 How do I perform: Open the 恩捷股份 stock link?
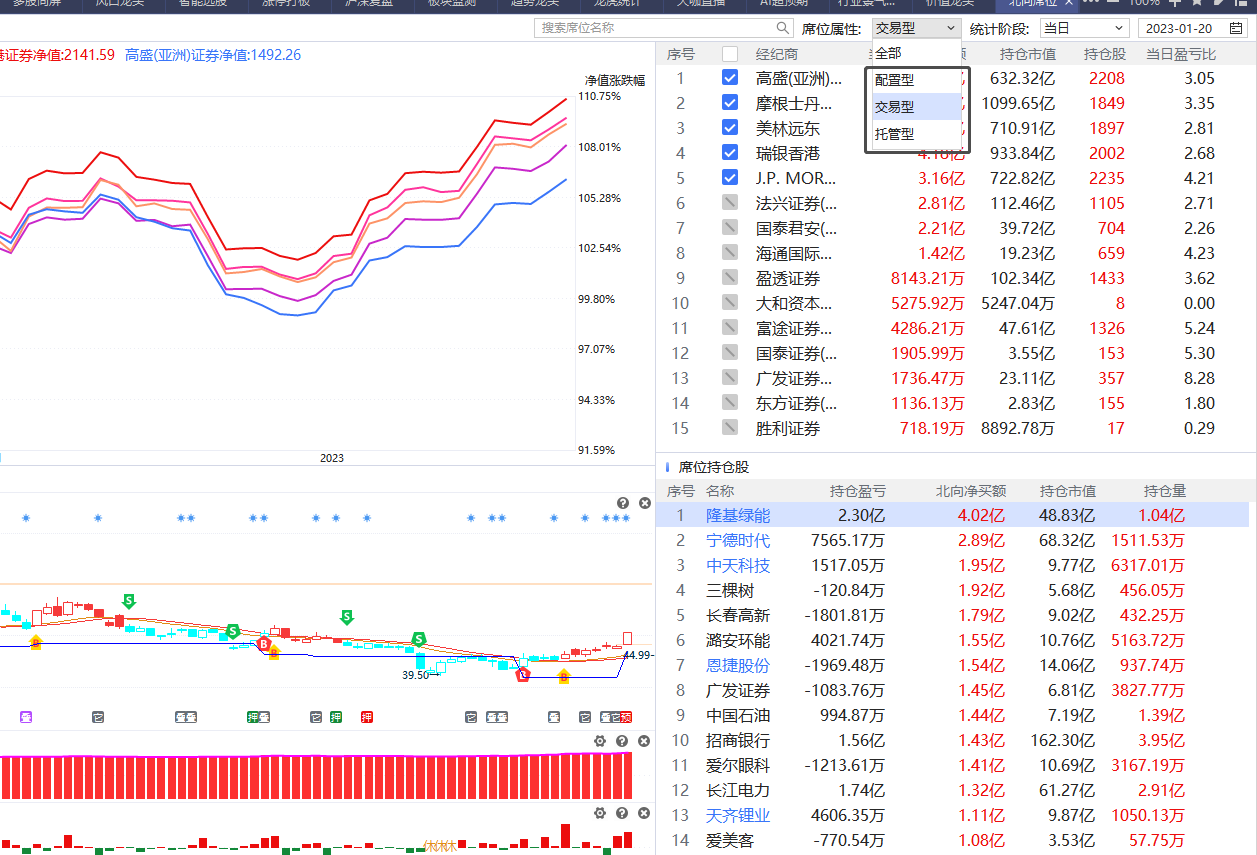point(738,665)
